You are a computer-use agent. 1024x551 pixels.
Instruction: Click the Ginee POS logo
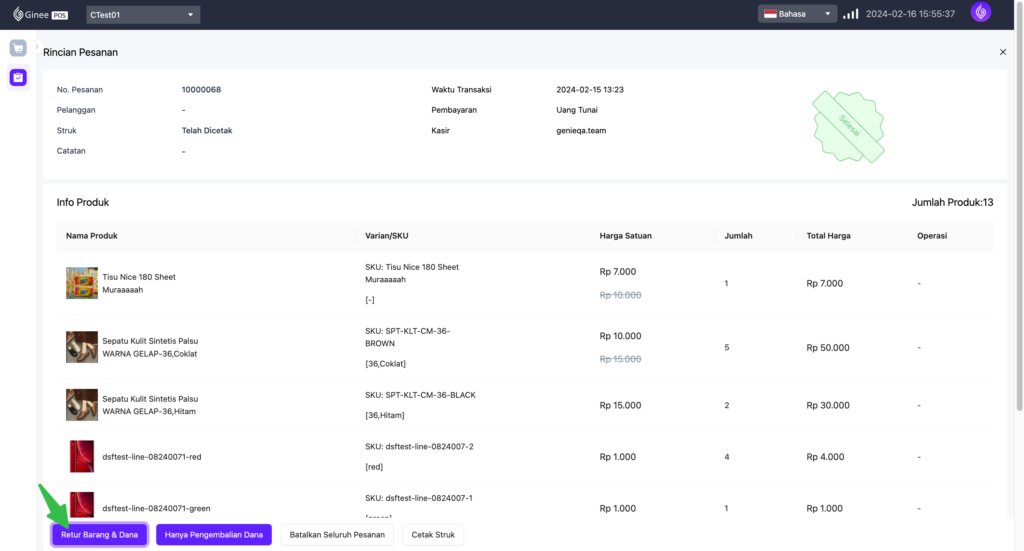[40, 14]
